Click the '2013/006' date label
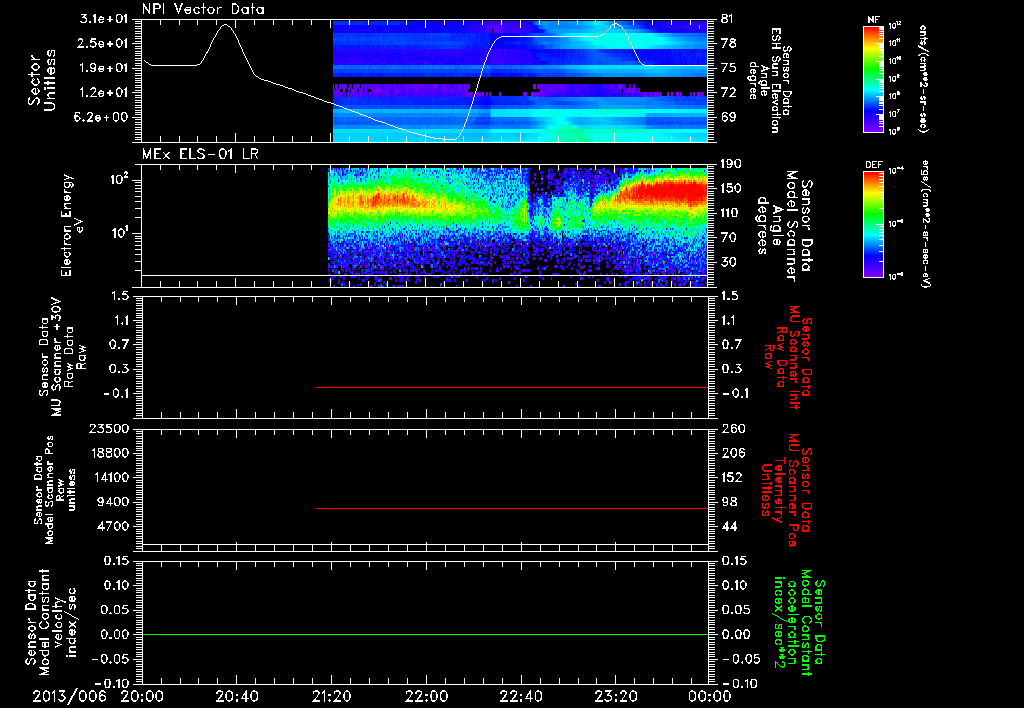Viewport: 1024px width, 708px height. click(69, 696)
